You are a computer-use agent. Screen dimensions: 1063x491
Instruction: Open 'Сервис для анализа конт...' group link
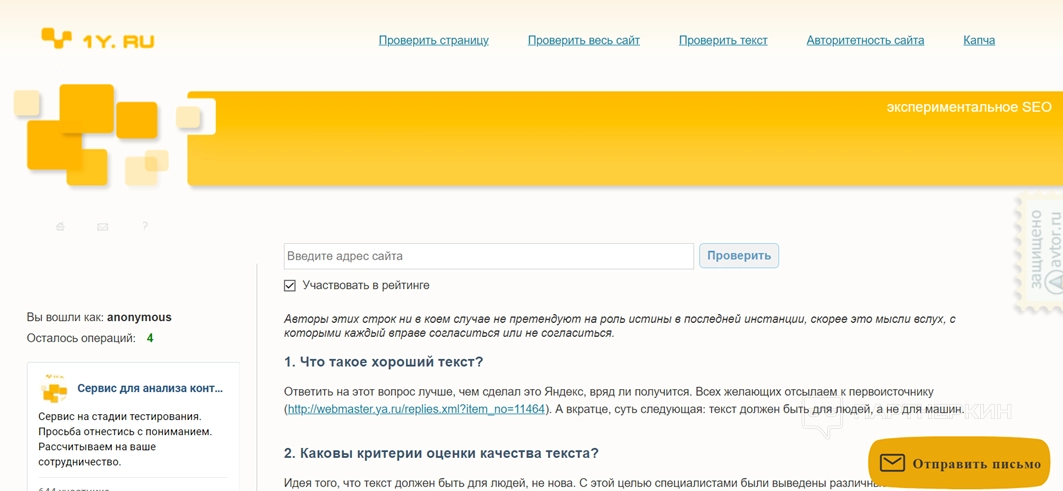click(150, 388)
